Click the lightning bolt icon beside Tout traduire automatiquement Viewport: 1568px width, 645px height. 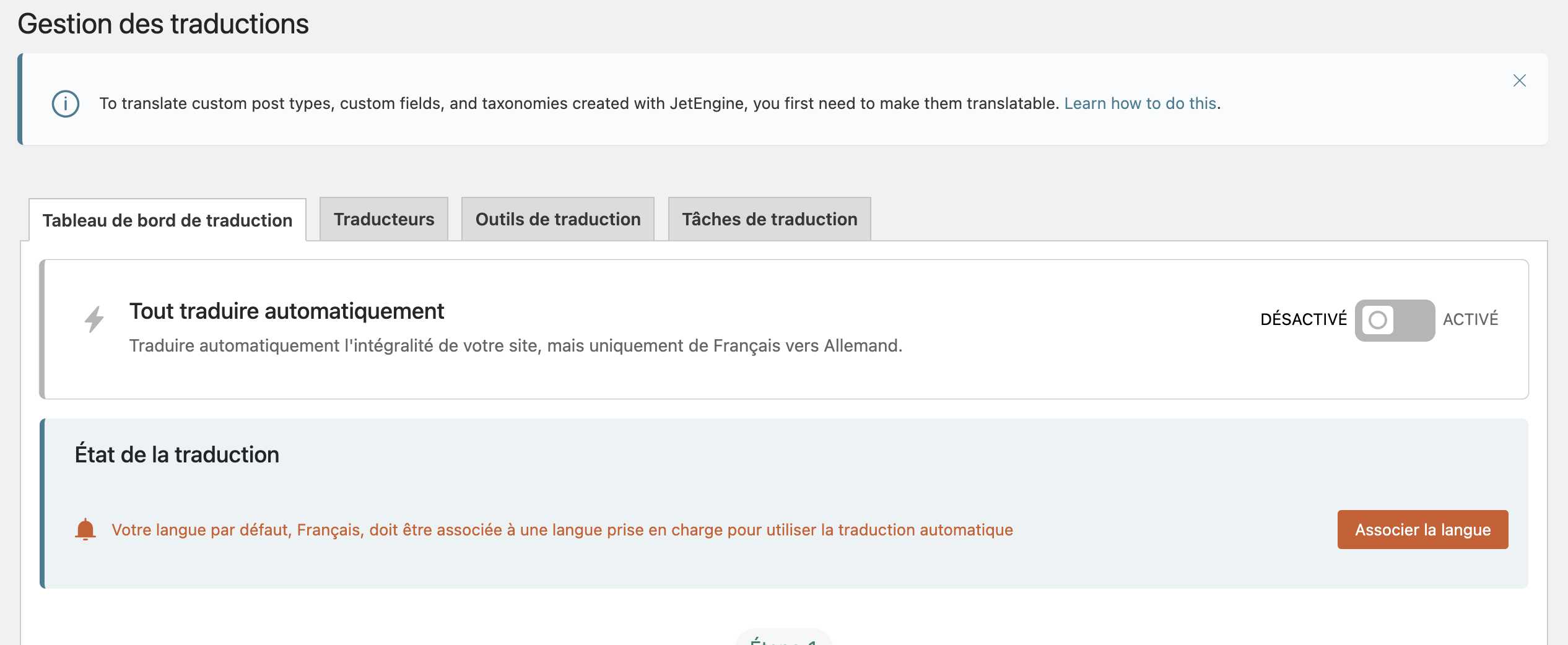point(94,319)
